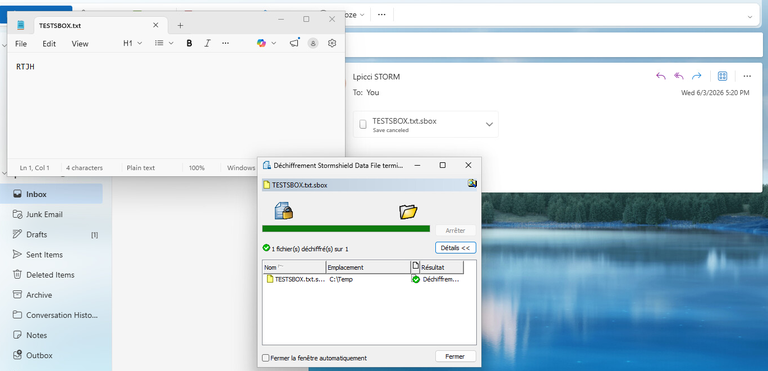Reply all to the Lpicci STORM email
Viewport: 768px width, 371px height.
[679, 76]
